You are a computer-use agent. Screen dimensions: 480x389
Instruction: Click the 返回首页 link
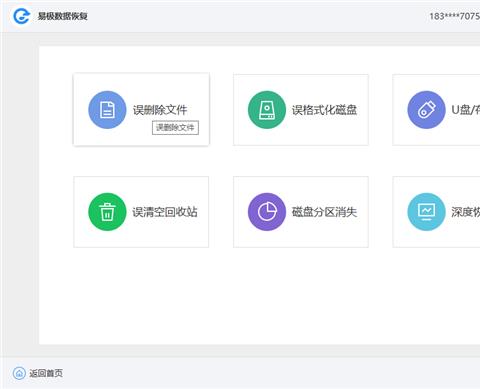click(46, 373)
